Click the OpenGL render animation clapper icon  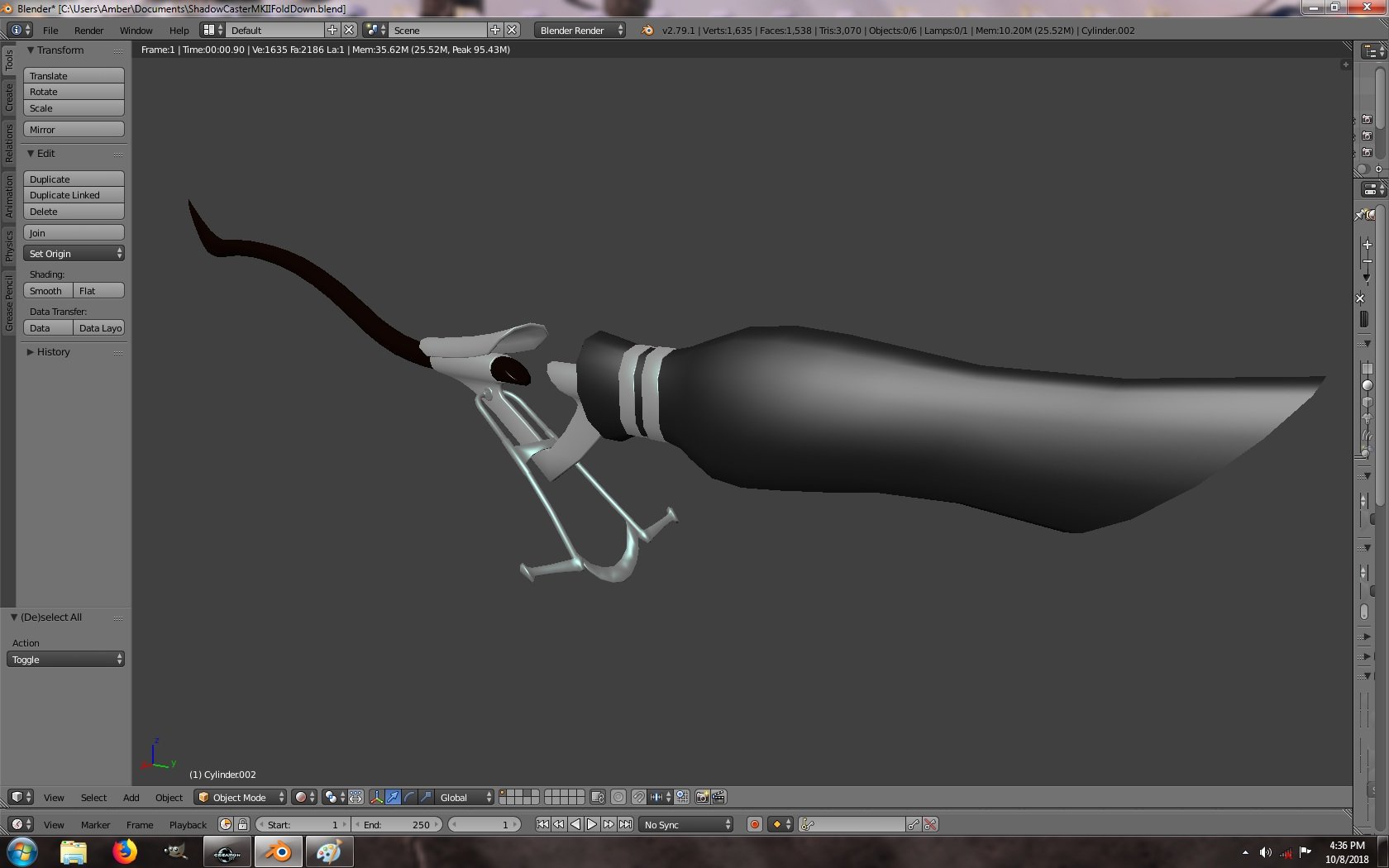[x=718, y=797]
